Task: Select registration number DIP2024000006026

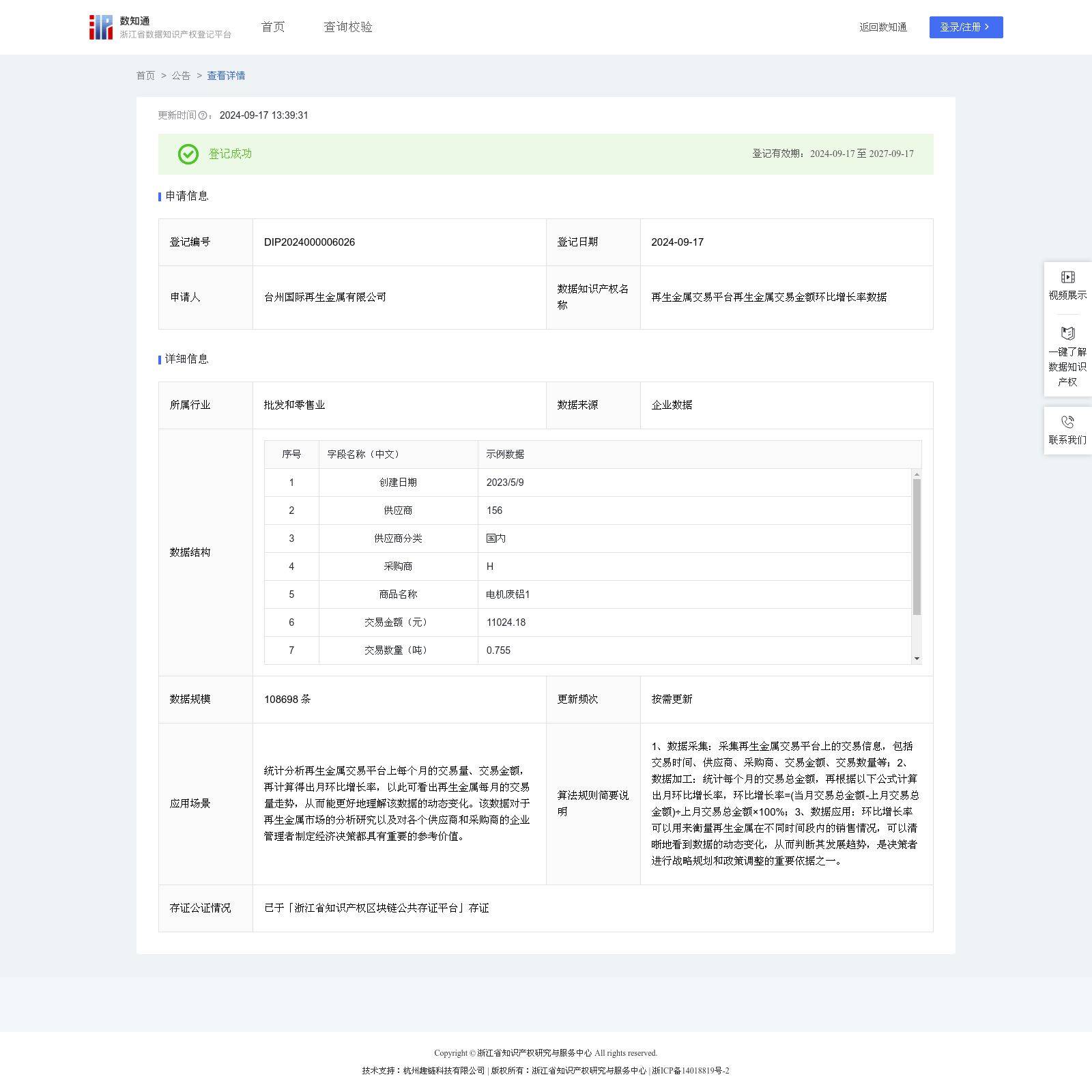Action: pyautogui.click(x=309, y=242)
